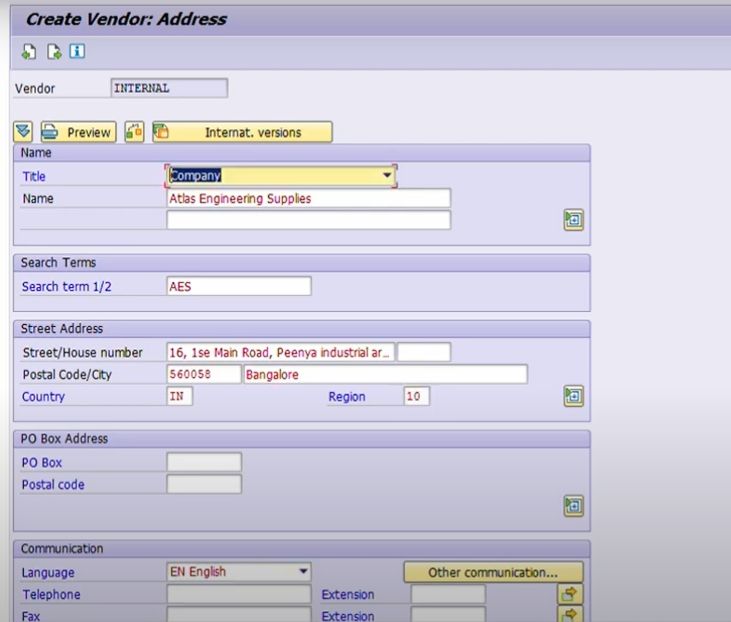Click the Communication section header

click(62, 549)
